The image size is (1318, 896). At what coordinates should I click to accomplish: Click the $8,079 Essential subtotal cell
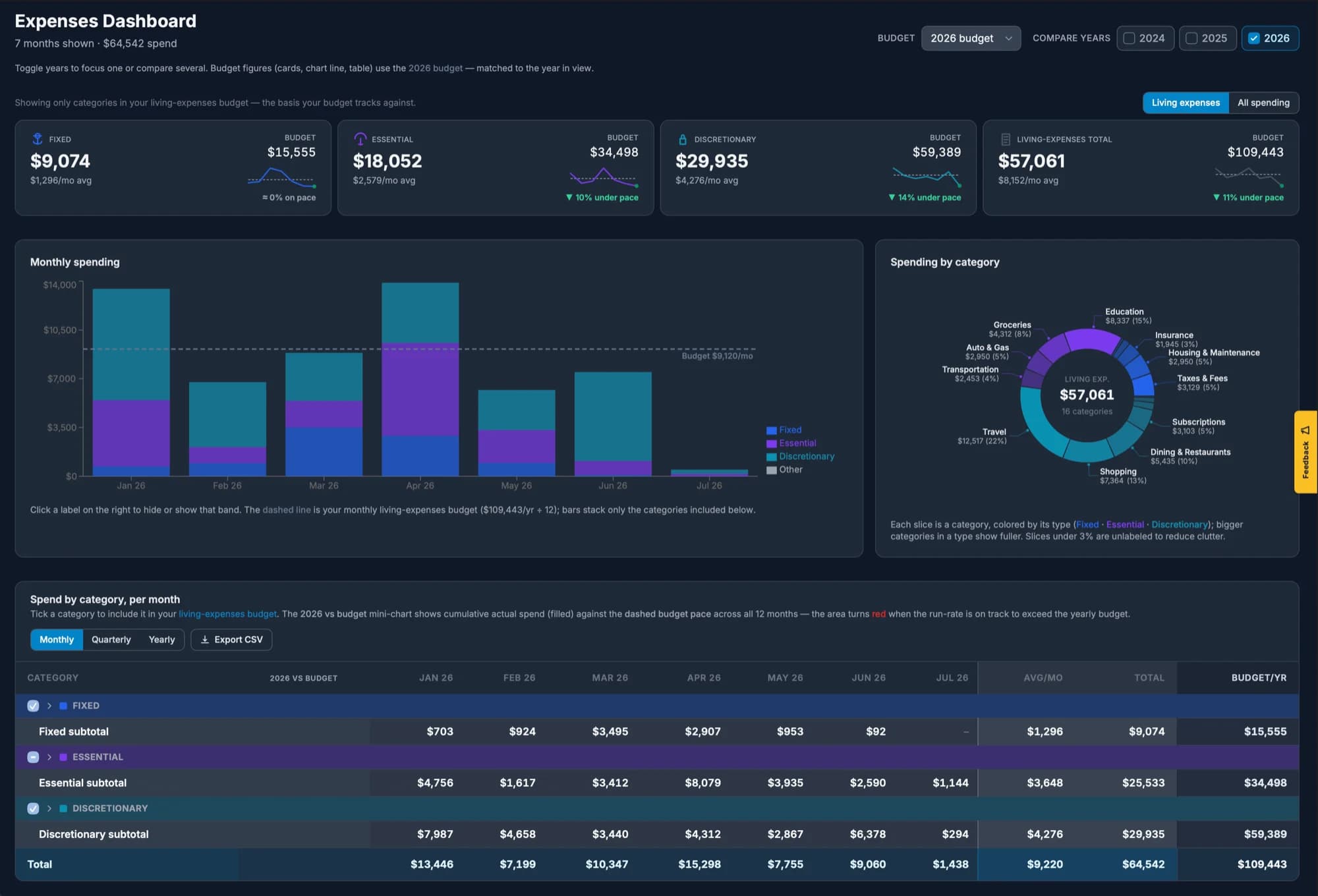[702, 783]
